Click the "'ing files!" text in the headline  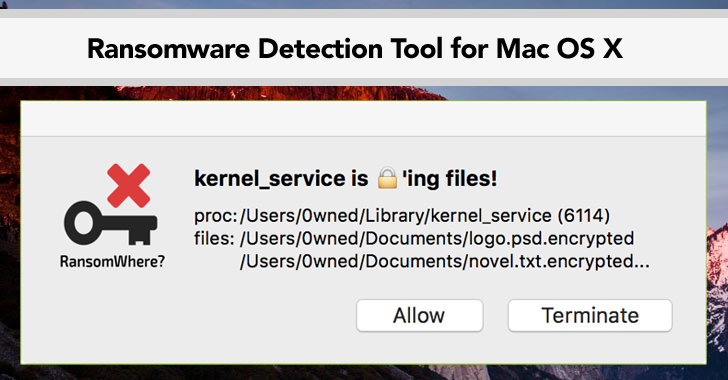pos(449,179)
